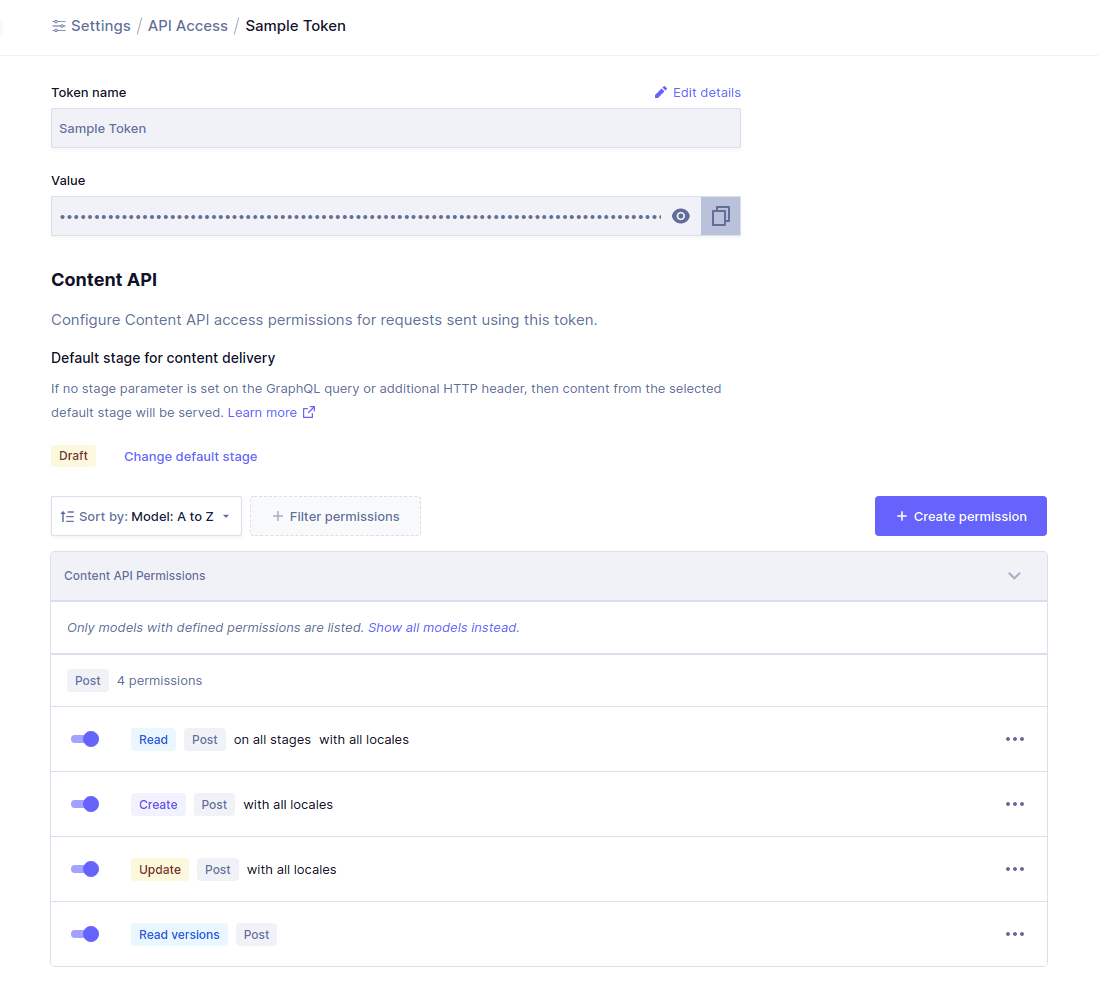
Task: Toggle the Read versions permission switch
Action: click(85, 934)
